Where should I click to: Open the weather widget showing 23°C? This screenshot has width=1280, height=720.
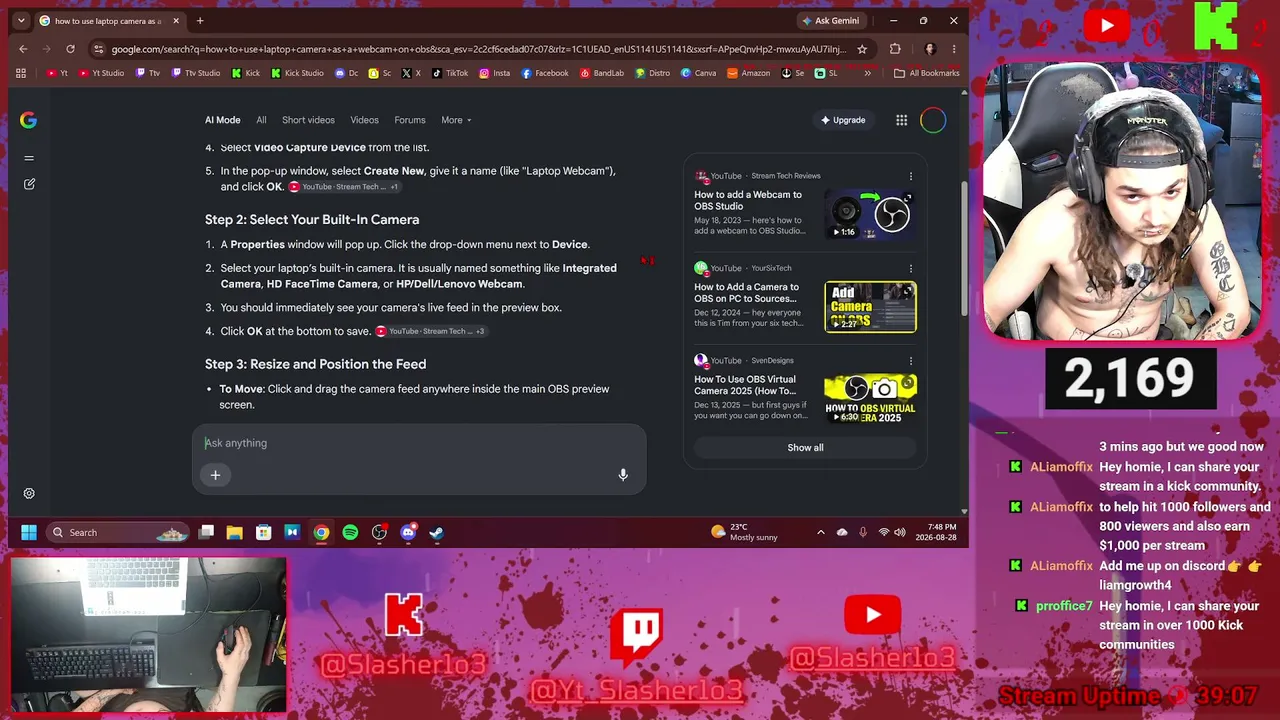point(744,532)
